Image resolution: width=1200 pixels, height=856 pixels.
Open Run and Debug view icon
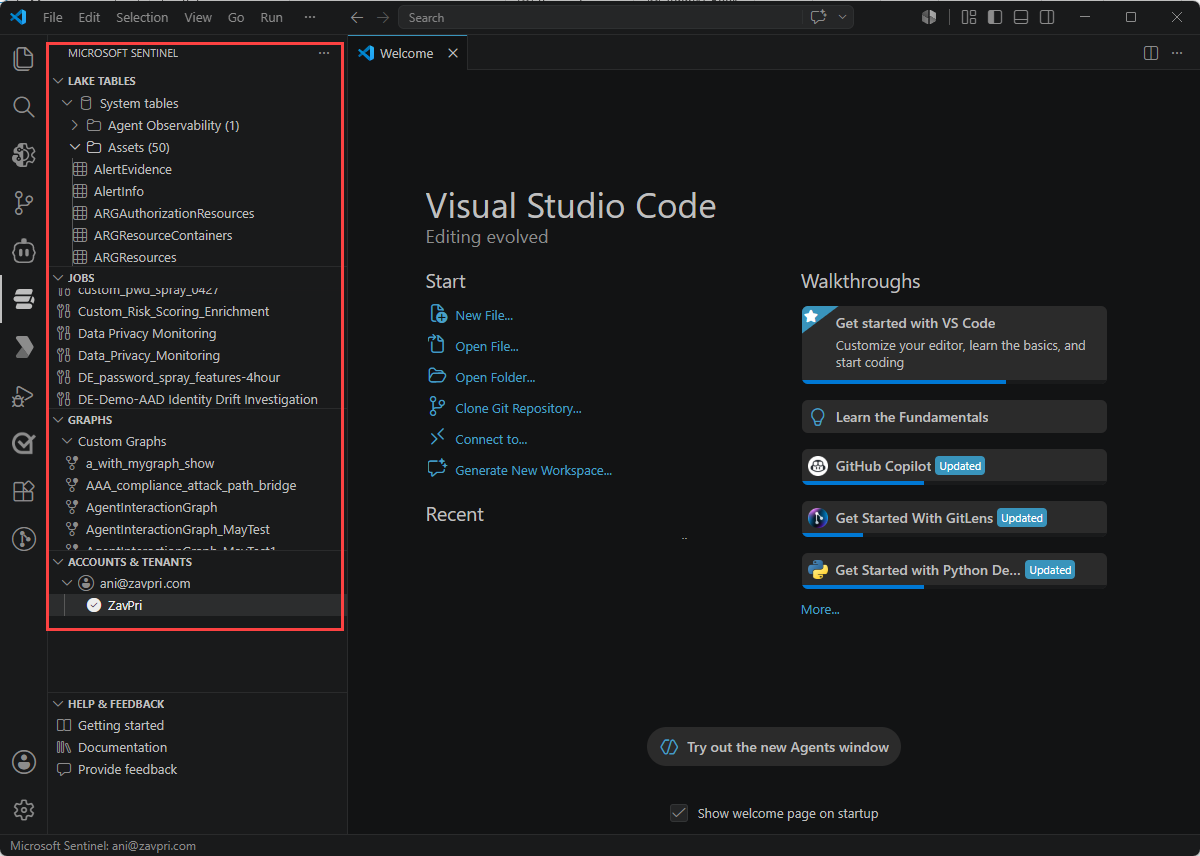(23, 395)
